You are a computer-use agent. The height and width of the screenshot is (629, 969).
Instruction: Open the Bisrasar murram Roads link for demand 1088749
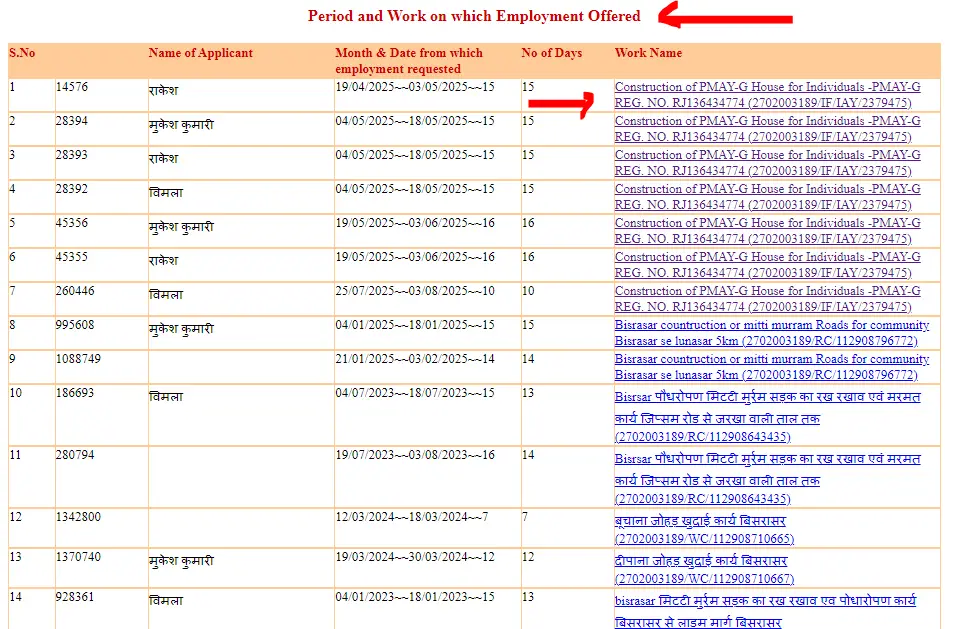772,366
